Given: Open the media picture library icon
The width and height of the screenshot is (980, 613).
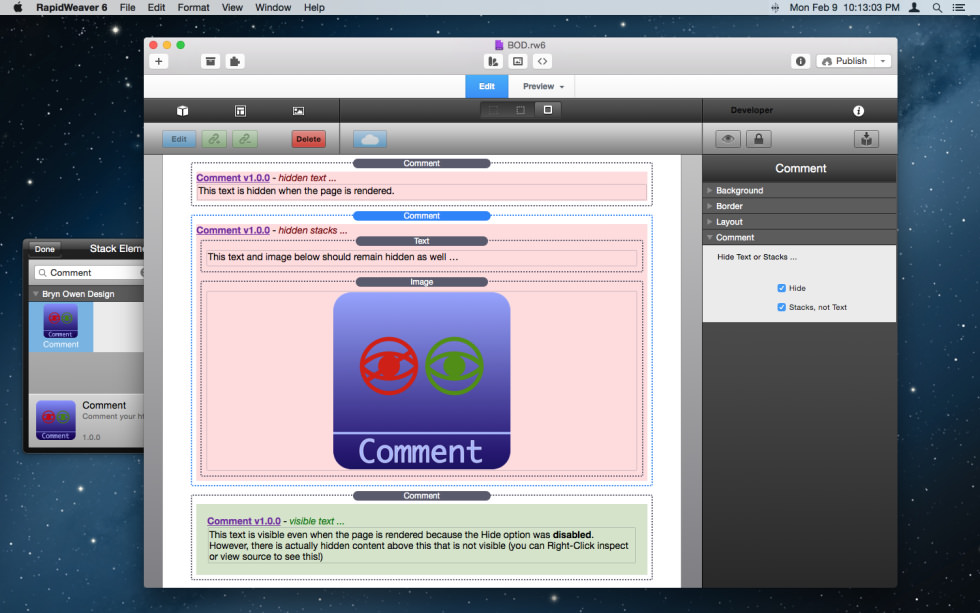Looking at the screenshot, I should point(299,111).
